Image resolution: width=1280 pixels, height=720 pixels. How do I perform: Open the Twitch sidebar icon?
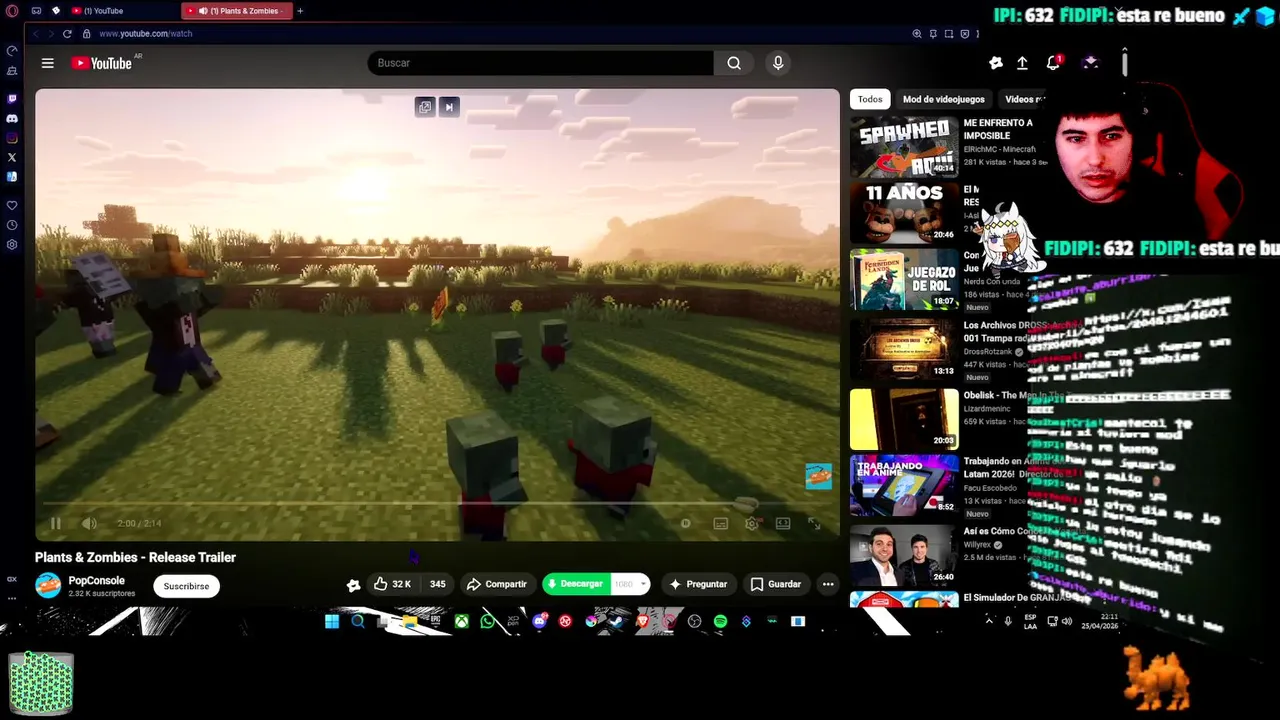click(x=12, y=99)
